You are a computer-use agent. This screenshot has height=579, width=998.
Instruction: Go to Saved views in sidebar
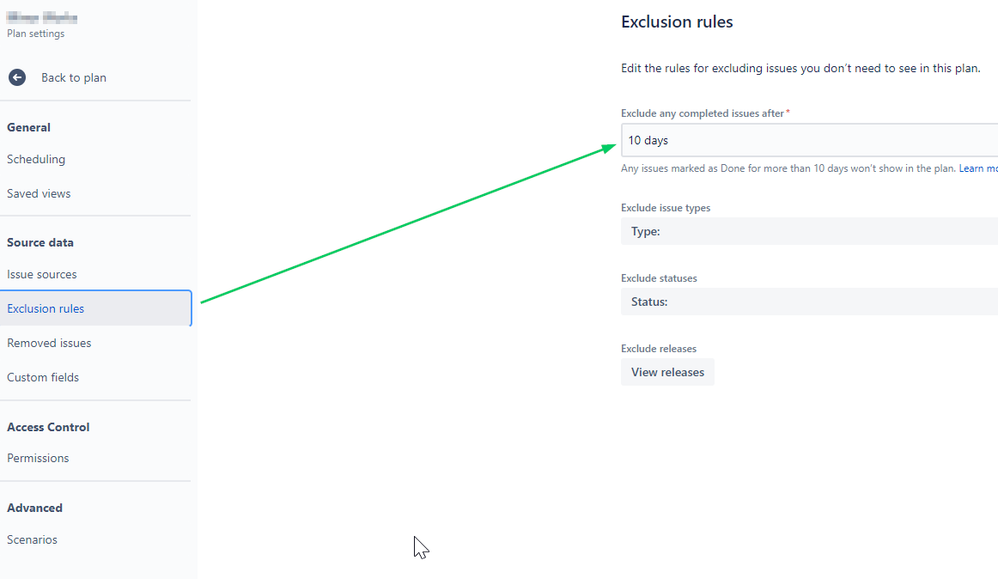(x=39, y=193)
